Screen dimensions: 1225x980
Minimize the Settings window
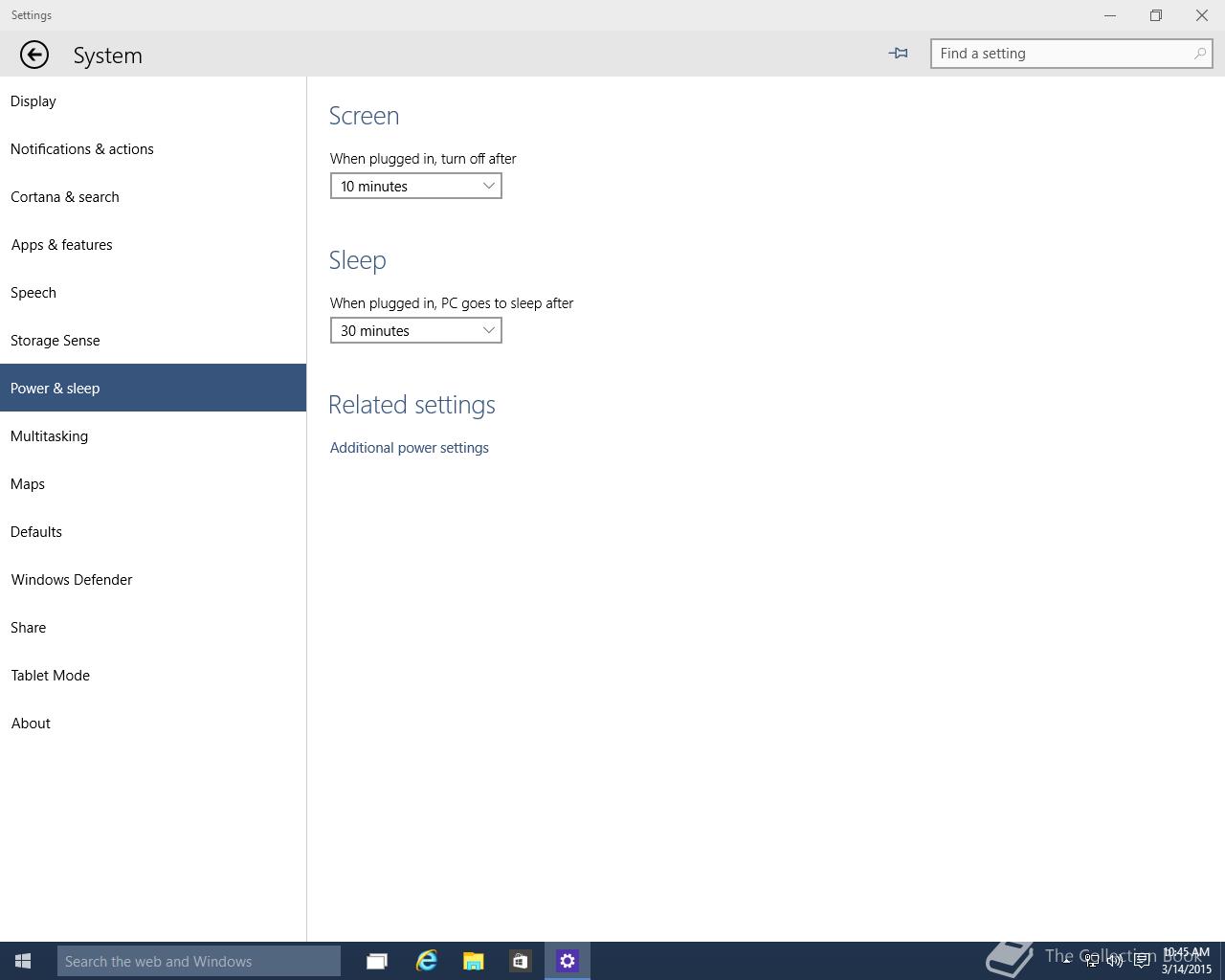point(1110,15)
